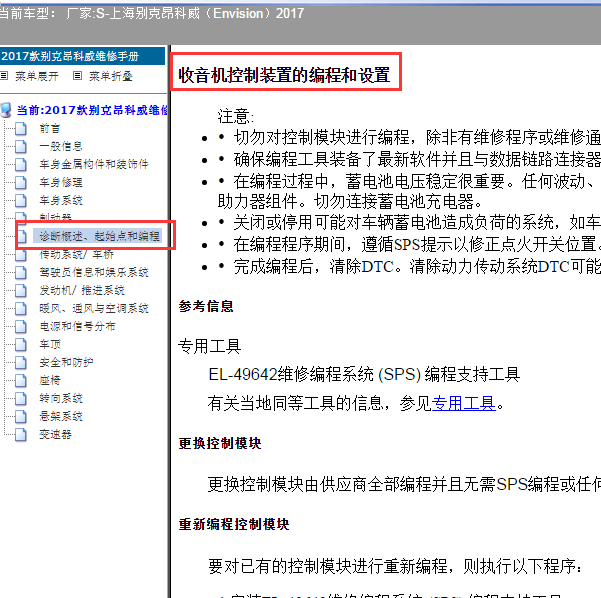Image resolution: width=601 pixels, height=598 pixels.
Task: Open 暖风、通风与空调系统 section
Action: pyautogui.click(x=94, y=309)
